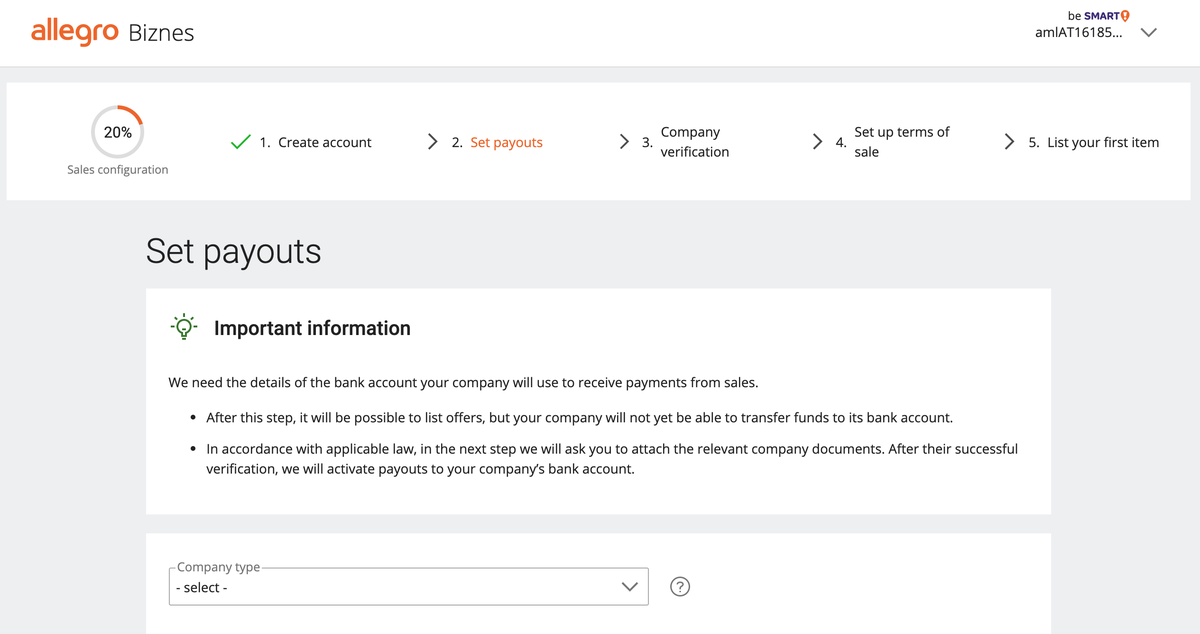Click the green checkmark beside Create account

(x=241, y=142)
